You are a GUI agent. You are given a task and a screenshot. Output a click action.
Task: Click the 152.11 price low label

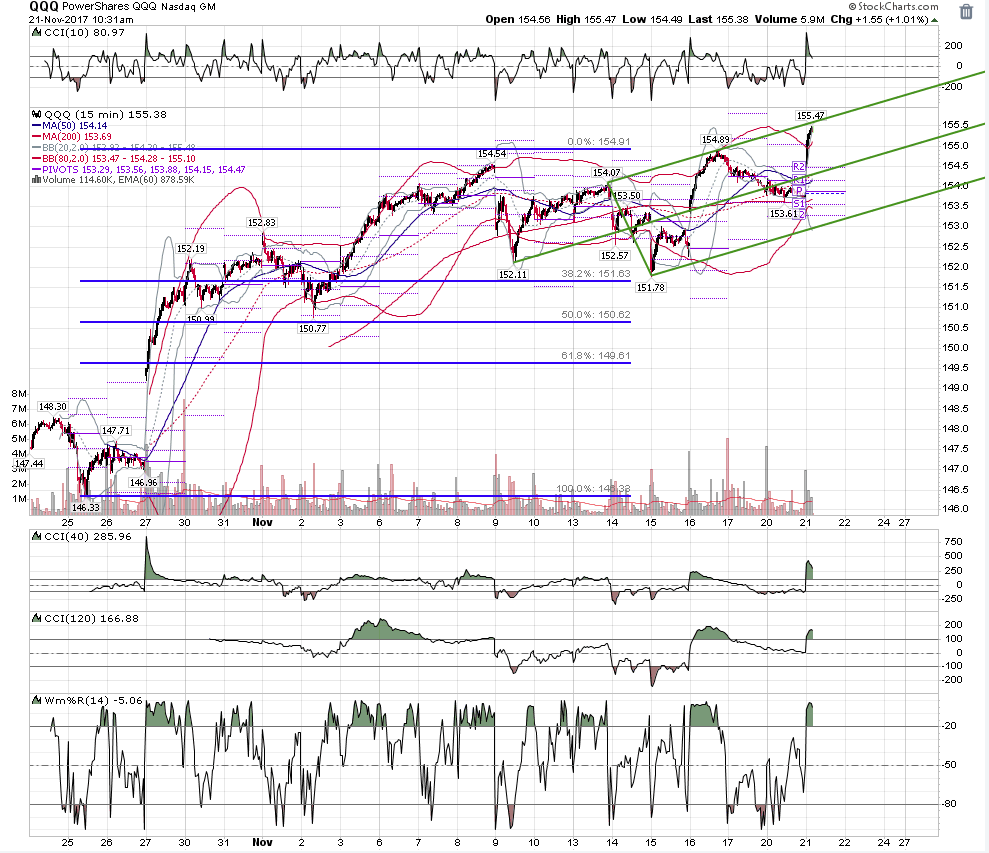click(x=512, y=274)
